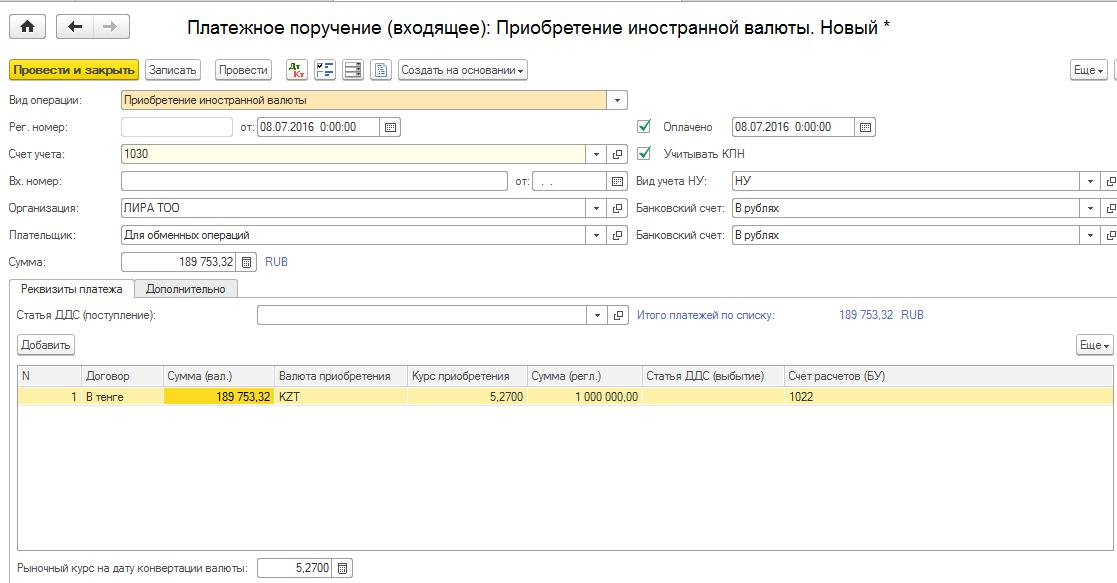Click Итого платежей по списку link
Image resolution: width=1117 pixels, height=583 pixels.
705,315
